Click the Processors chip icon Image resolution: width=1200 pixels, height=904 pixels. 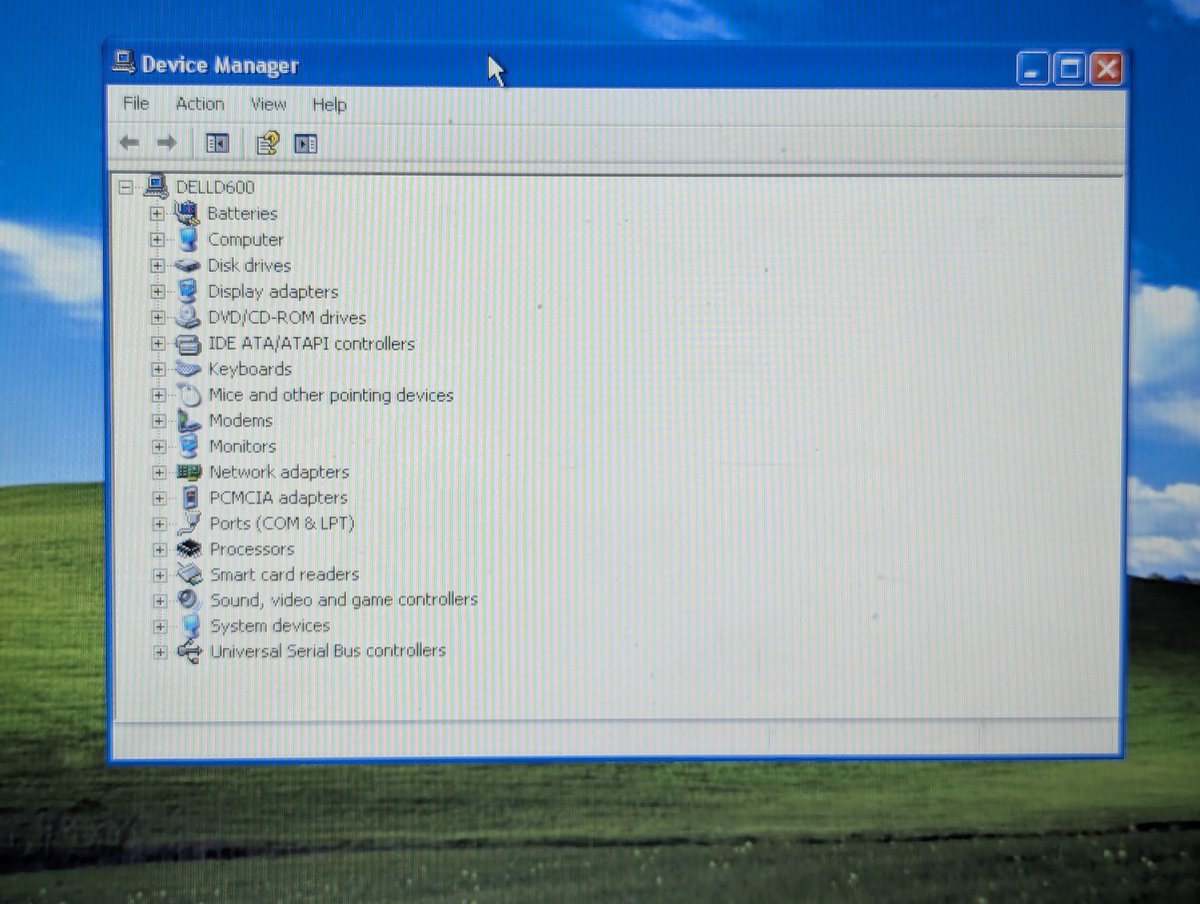(190, 549)
